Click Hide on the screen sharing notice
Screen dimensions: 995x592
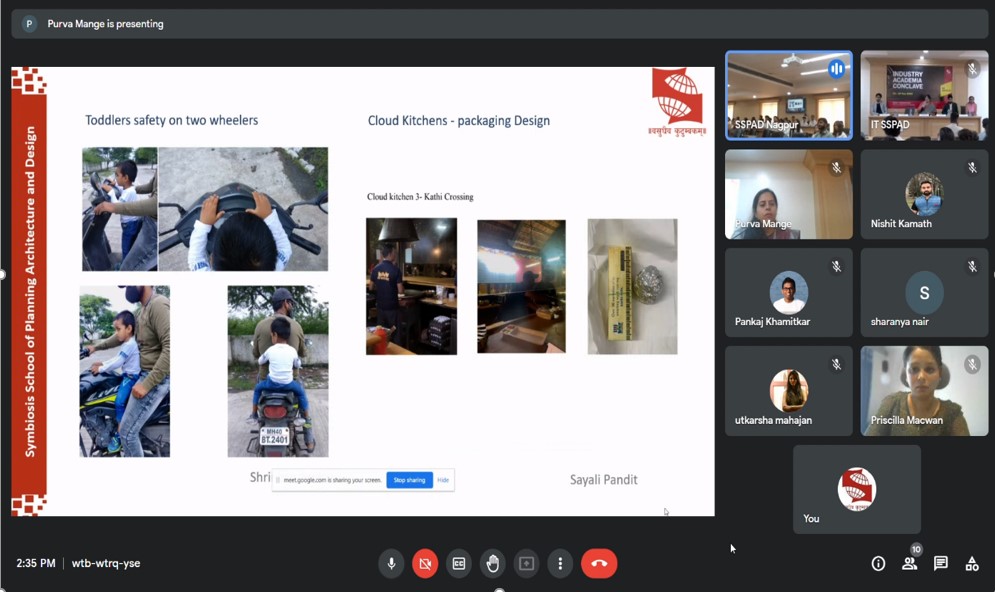(x=443, y=480)
